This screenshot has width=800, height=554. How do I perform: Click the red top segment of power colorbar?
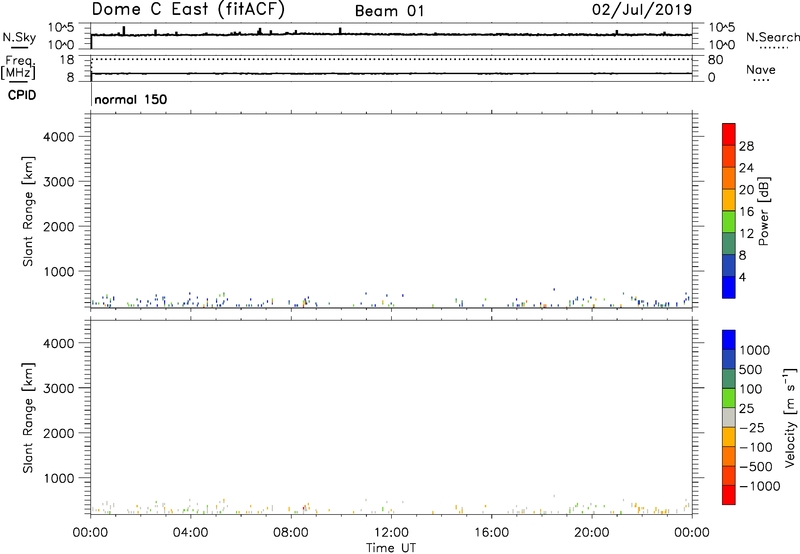click(729, 134)
